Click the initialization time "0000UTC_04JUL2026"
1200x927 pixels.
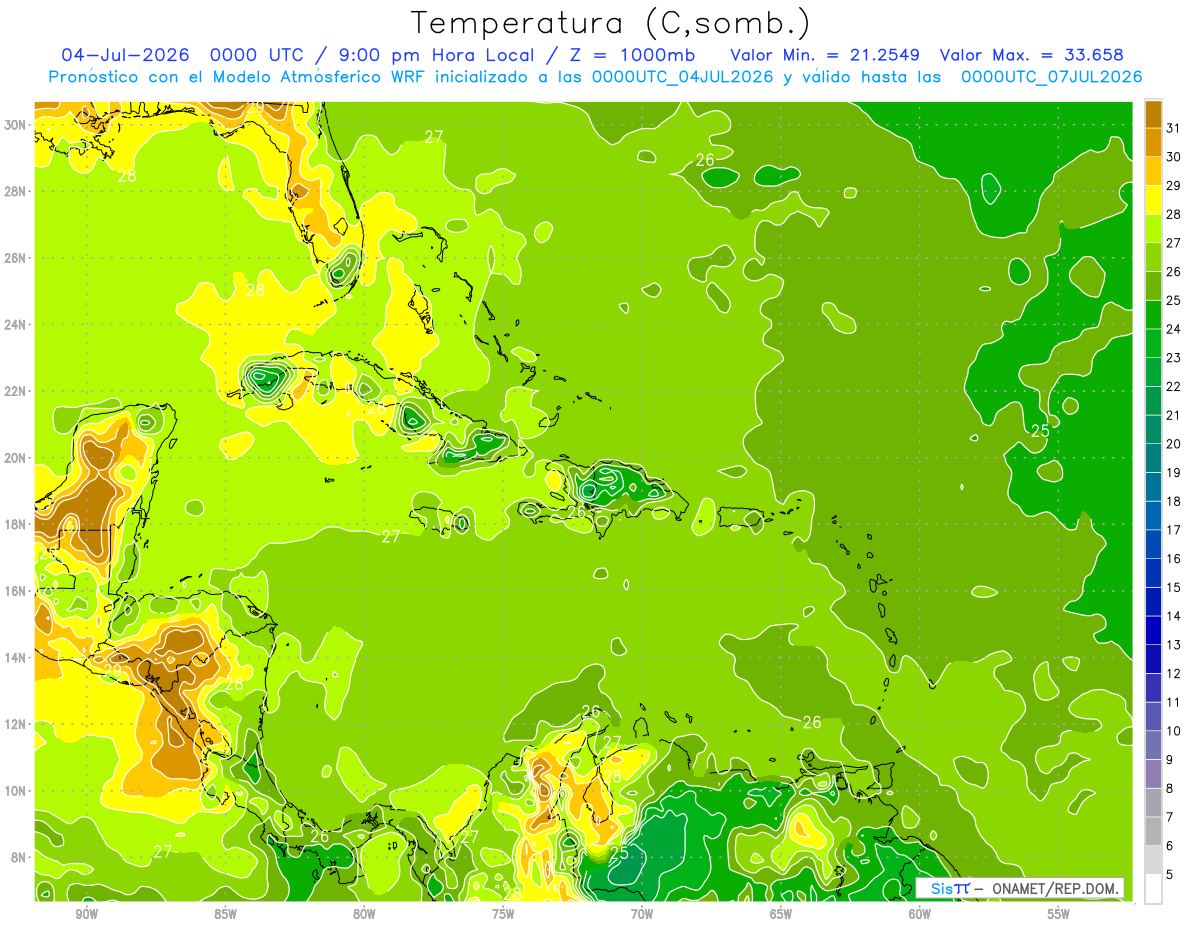pos(683,77)
